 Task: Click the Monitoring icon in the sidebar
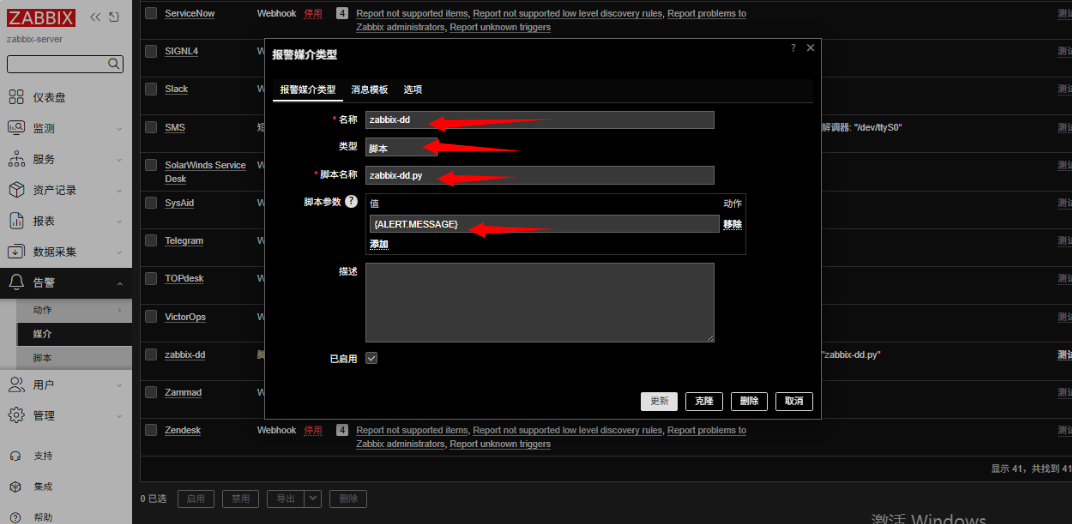point(16,128)
